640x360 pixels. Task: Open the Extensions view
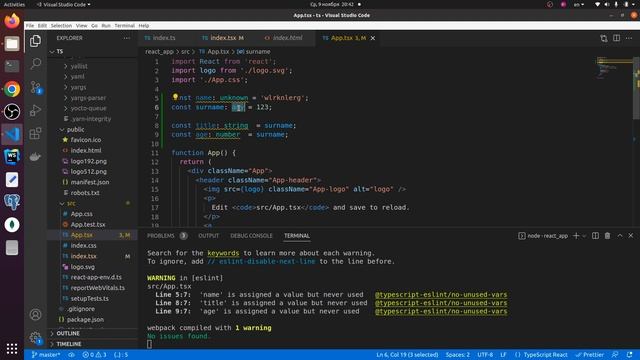click(36, 133)
